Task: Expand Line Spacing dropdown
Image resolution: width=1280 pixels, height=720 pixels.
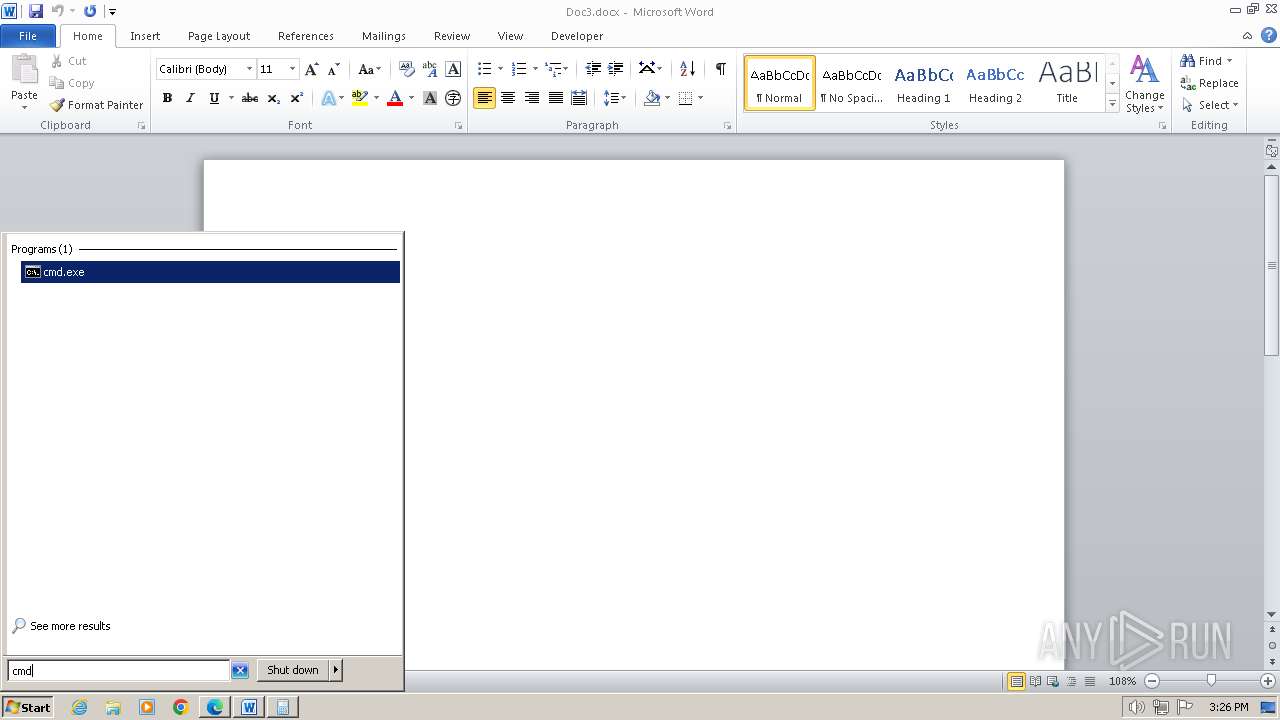Action: pyautogui.click(x=615, y=98)
